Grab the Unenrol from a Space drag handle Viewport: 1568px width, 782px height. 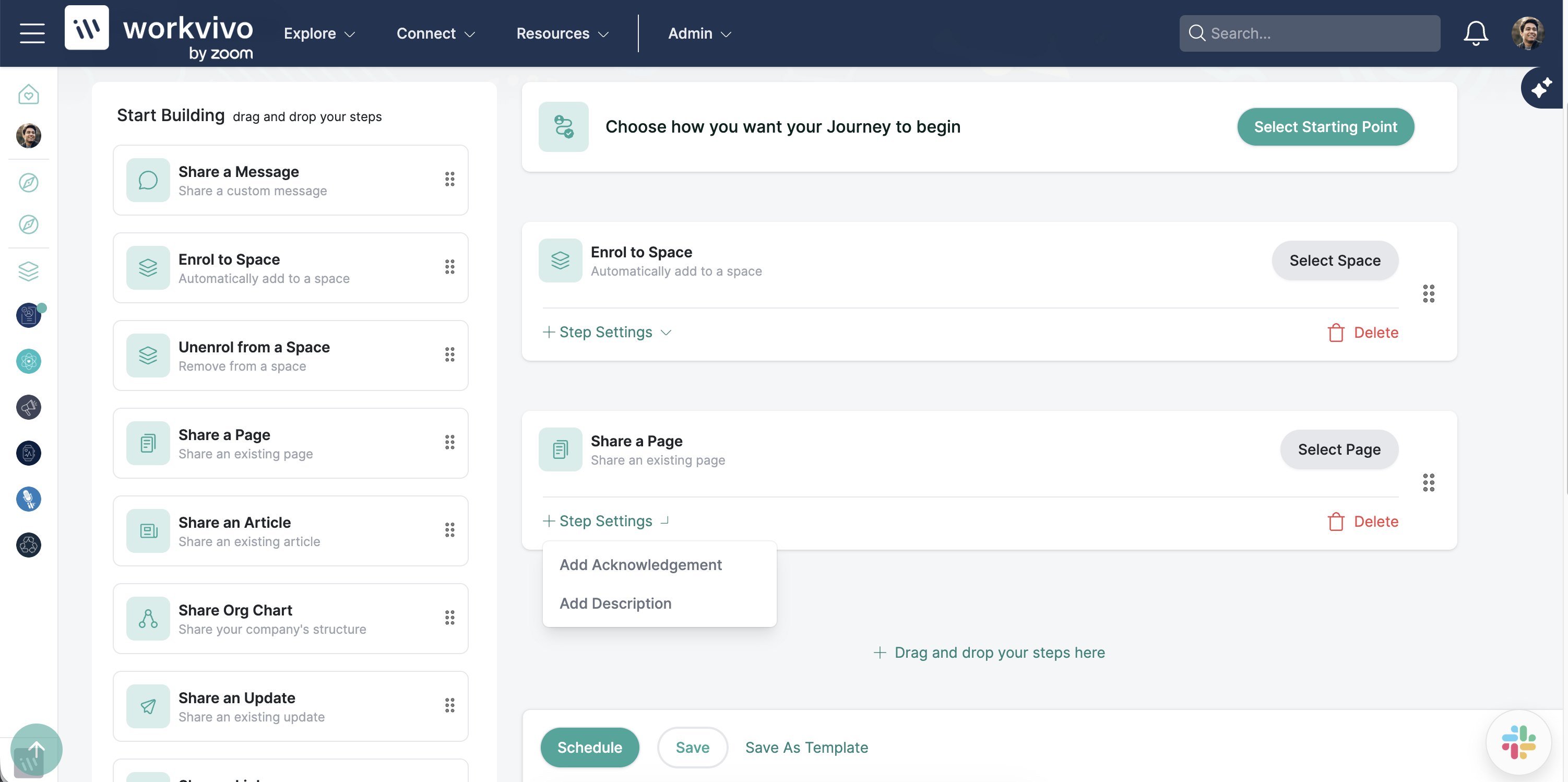click(x=450, y=354)
